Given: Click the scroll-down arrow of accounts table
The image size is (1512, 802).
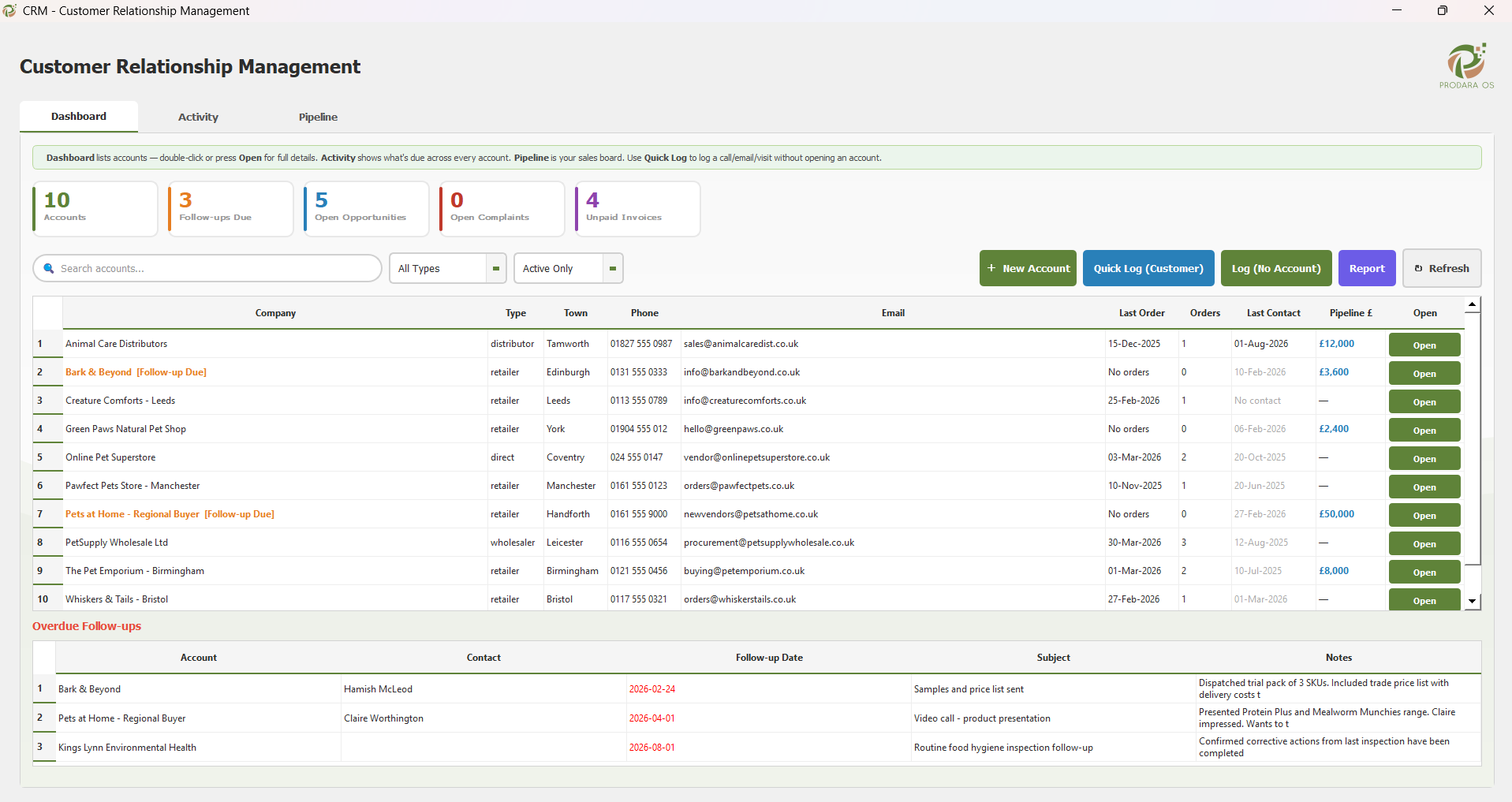Looking at the screenshot, I should 1473,601.
